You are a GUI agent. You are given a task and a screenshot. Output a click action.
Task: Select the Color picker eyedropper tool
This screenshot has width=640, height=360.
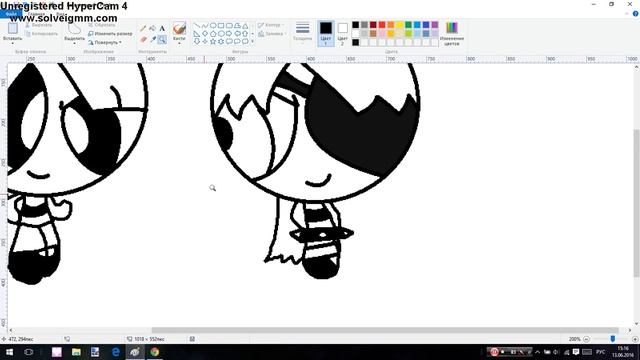point(153,40)
